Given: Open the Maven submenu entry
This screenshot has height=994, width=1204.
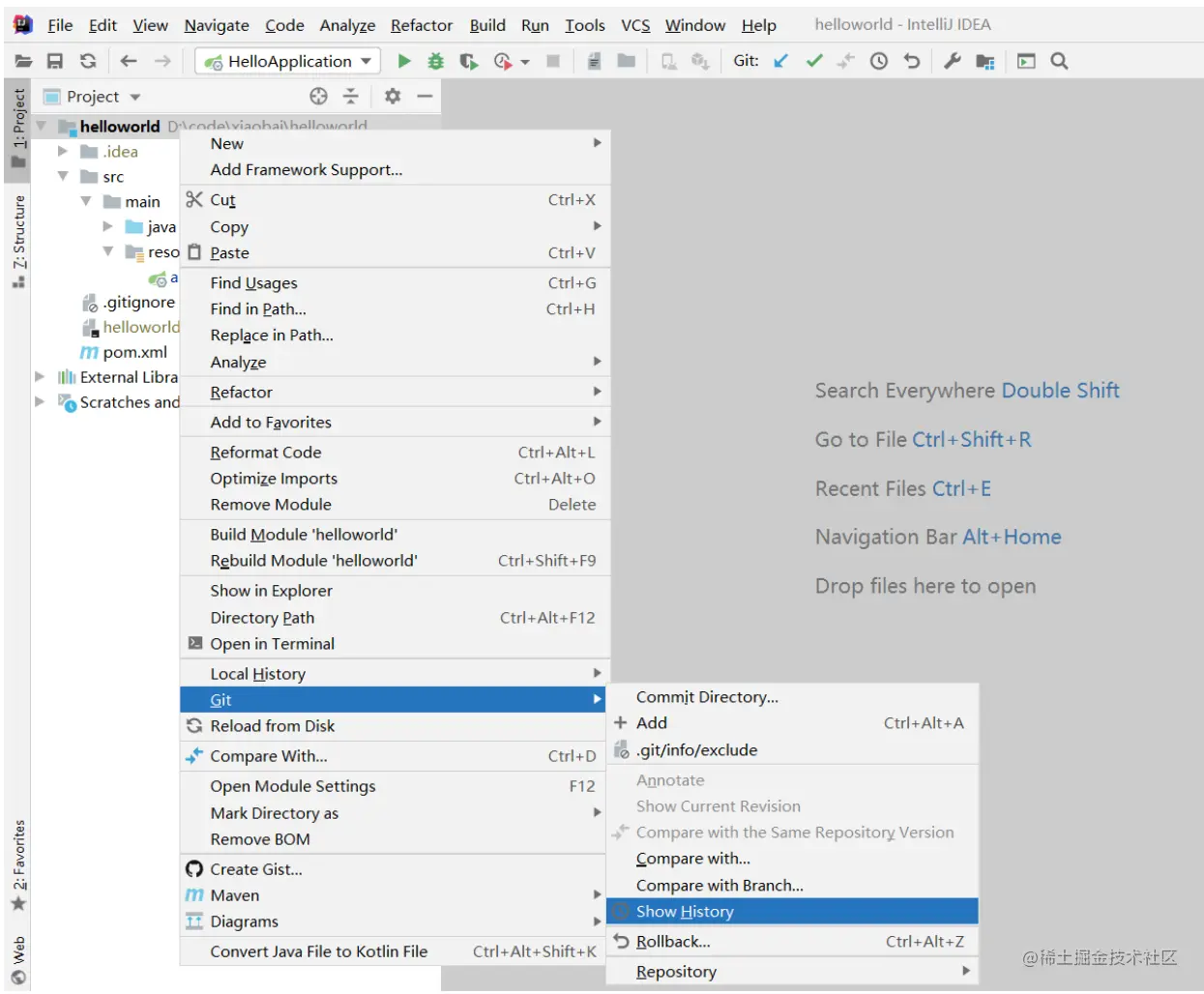Looking at the screenshot, I should [395, 894].
